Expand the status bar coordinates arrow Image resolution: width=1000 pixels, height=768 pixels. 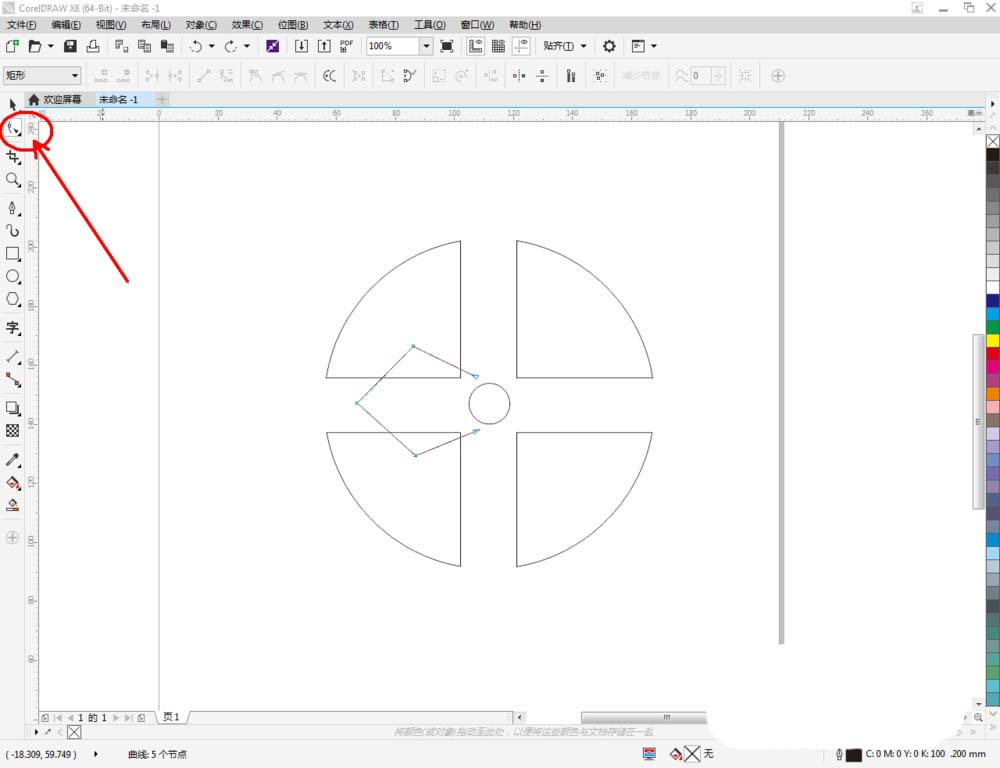click(96, 754)
